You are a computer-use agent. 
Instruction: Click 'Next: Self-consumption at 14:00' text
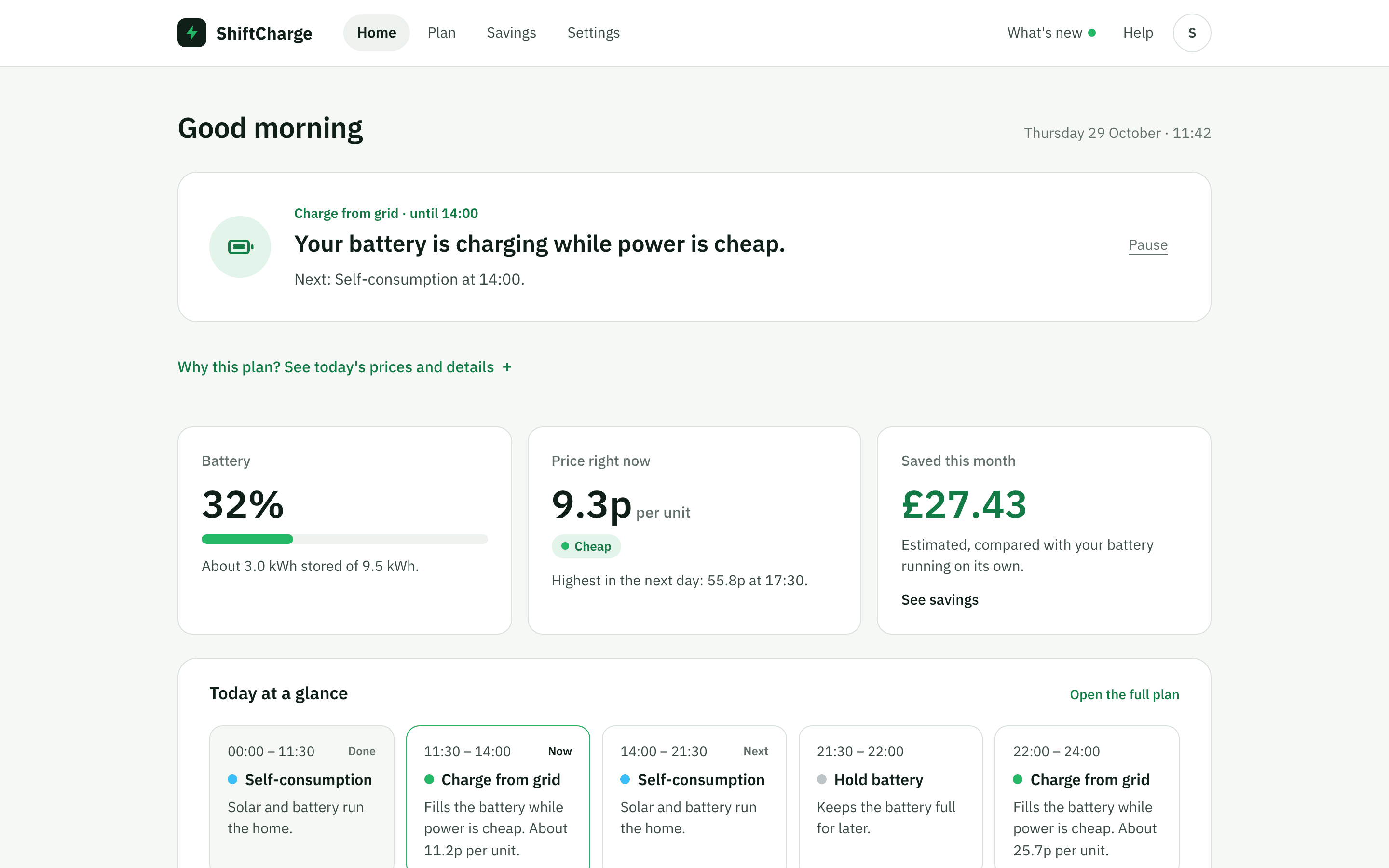tap(409, 280)
